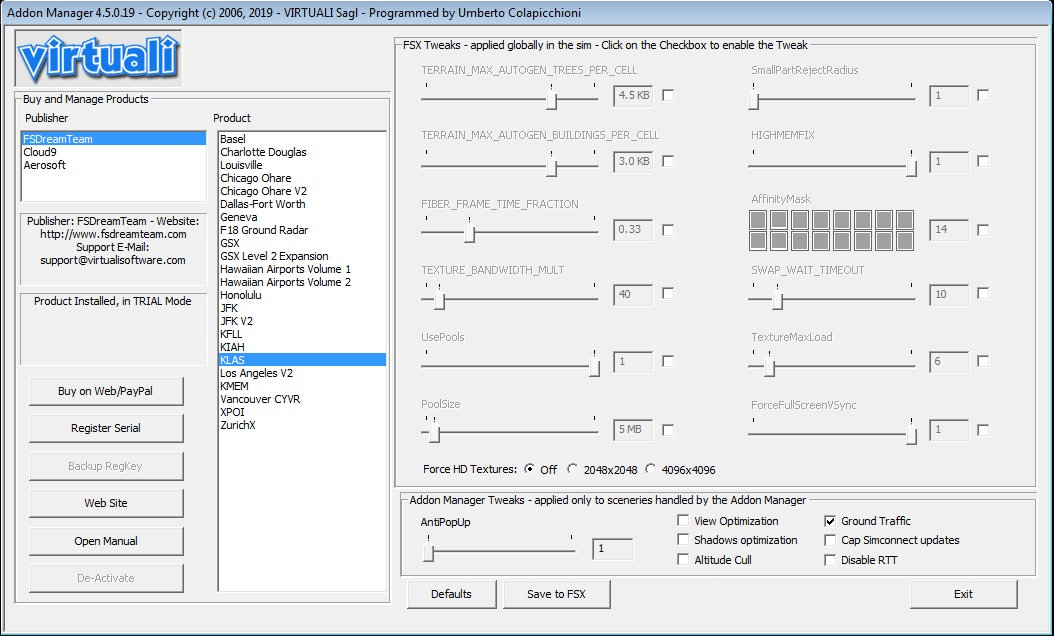Check Altitude Cull
The image size is (1054, 636).
(x=683, y=559)
